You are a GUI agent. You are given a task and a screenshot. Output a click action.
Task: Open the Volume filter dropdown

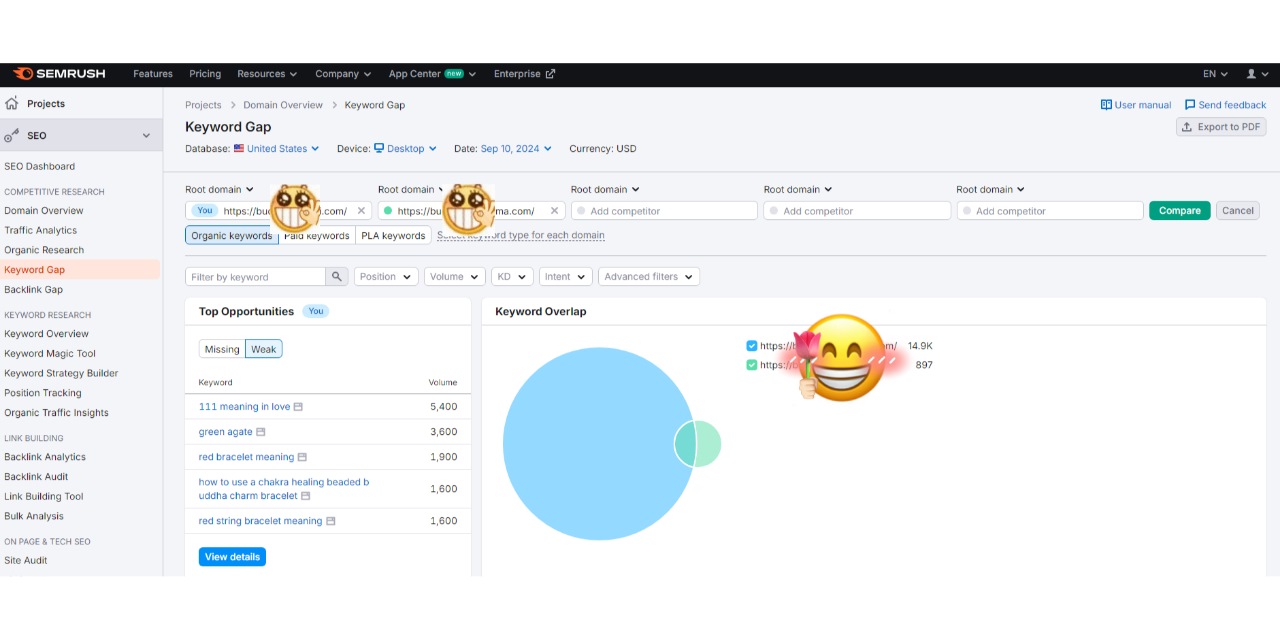click(x=454, y=277)
